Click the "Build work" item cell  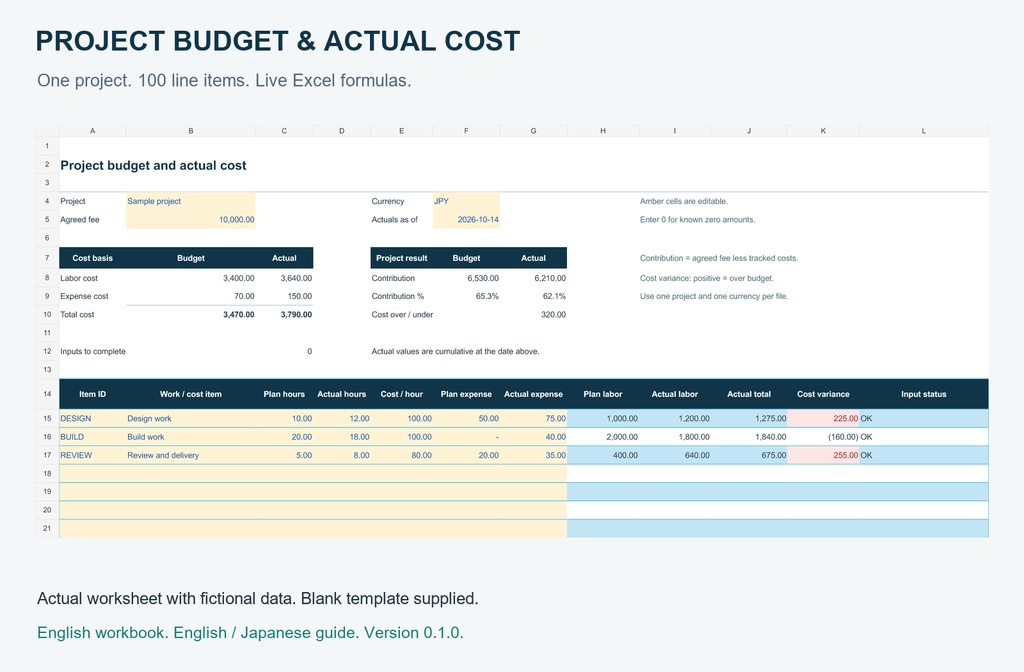(191, 437)
